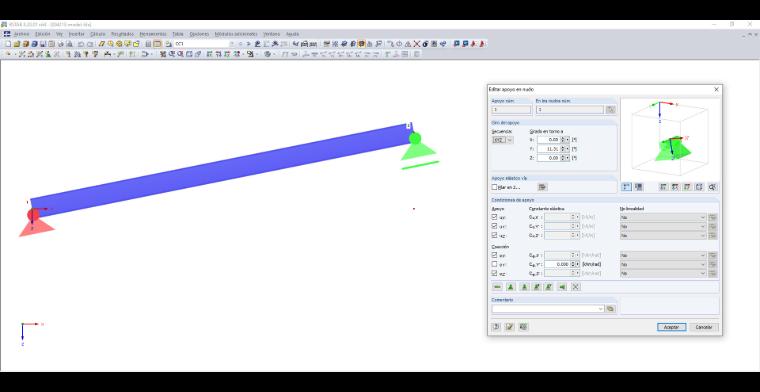Uncheck the ux support checkbox
This screenshot has width=760, height=392.
click(494, 217)
